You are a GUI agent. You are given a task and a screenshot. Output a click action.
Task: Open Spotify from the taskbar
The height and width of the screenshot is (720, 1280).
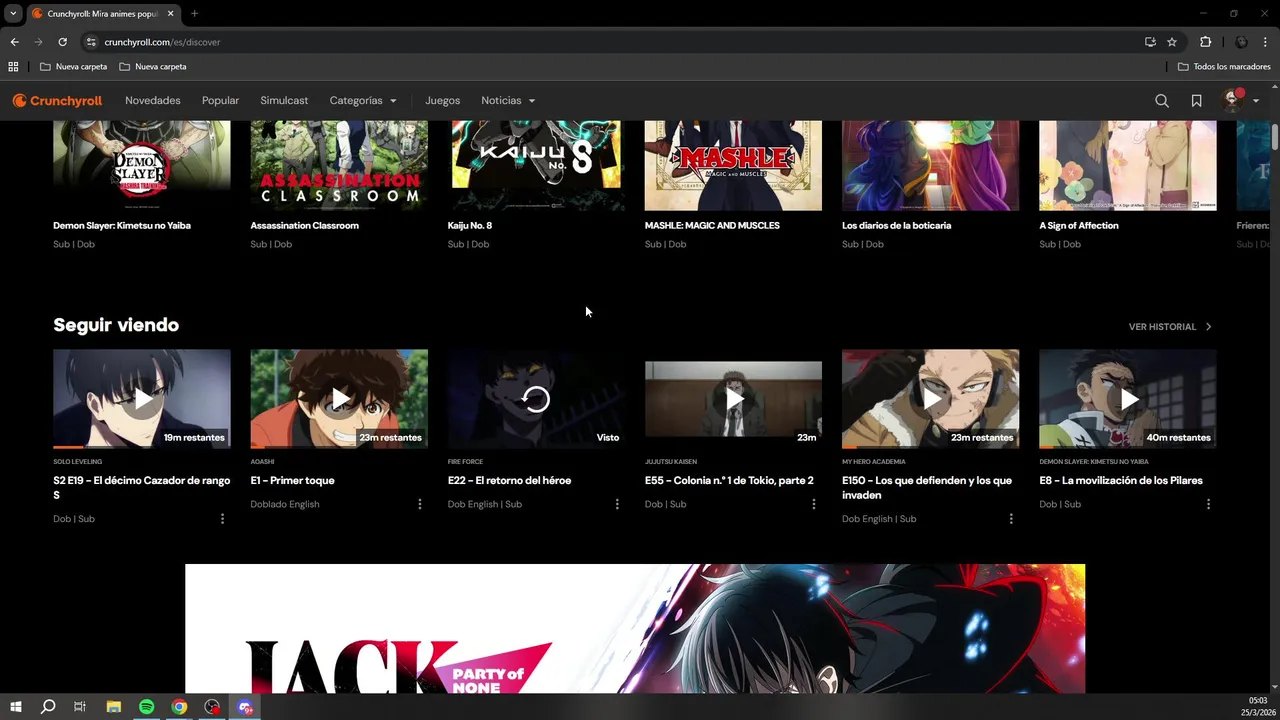[146, 707]
